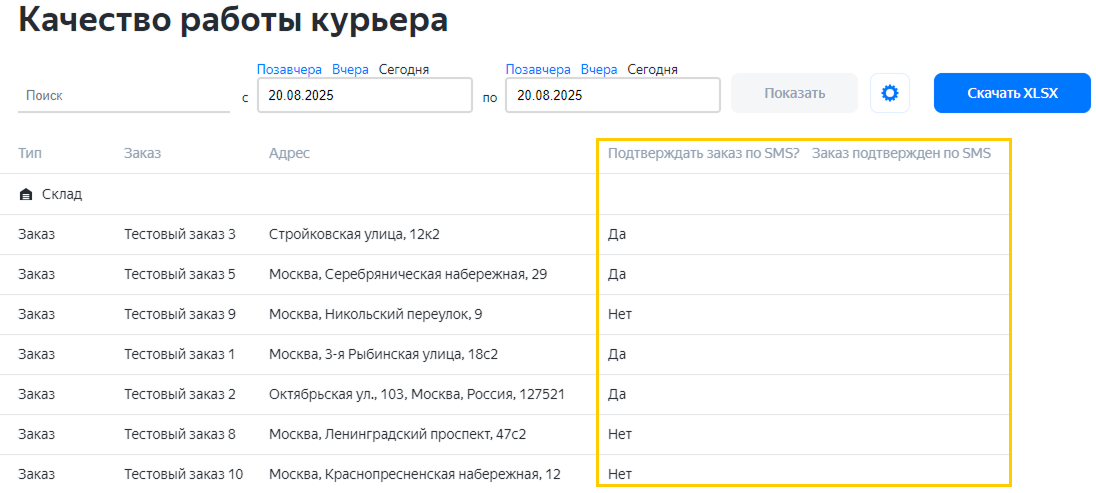Click the end date field after 'по'
1096x493 pixels.
point(612,96)
